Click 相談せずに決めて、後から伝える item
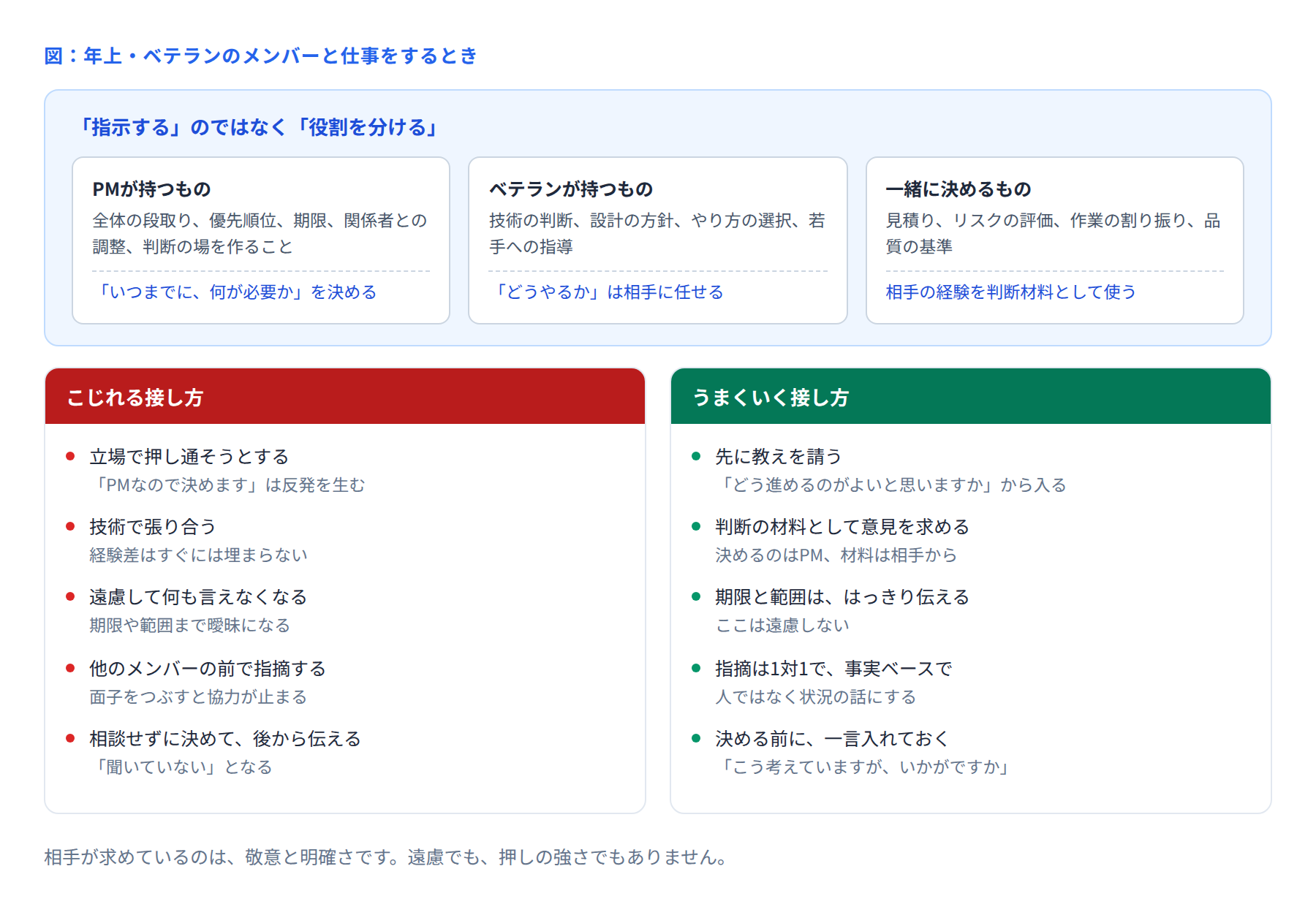Viewport: 1316px width, 915px height. 225,739
